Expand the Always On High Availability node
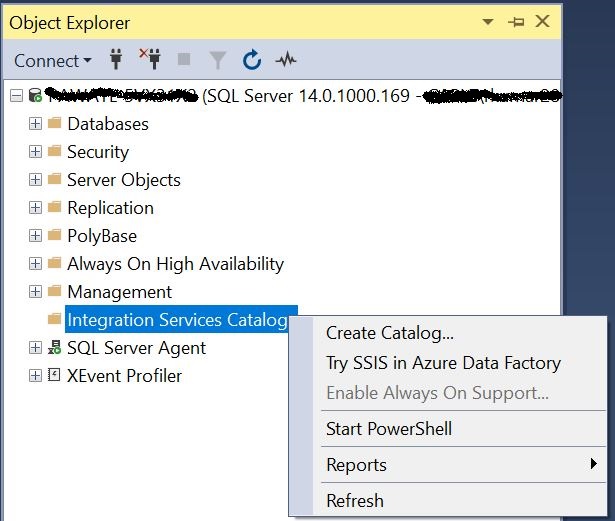This screenshot has height=521, width=615. tap(35, 264)
